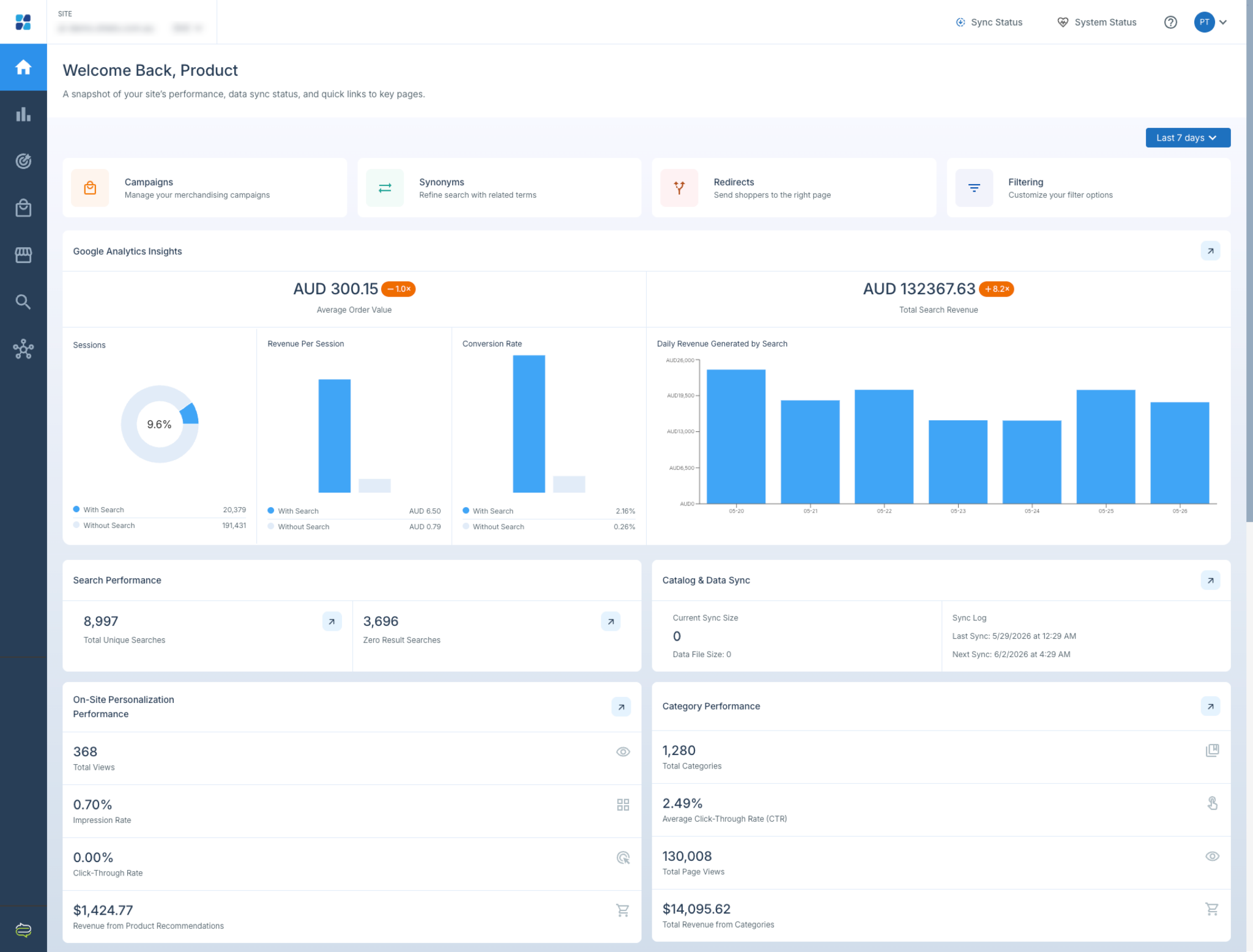The image size is (1253, 952).
Task: Toggle Without Search legend in Conversion Rate
Action: pyautogui.click(x=493, y=527)
